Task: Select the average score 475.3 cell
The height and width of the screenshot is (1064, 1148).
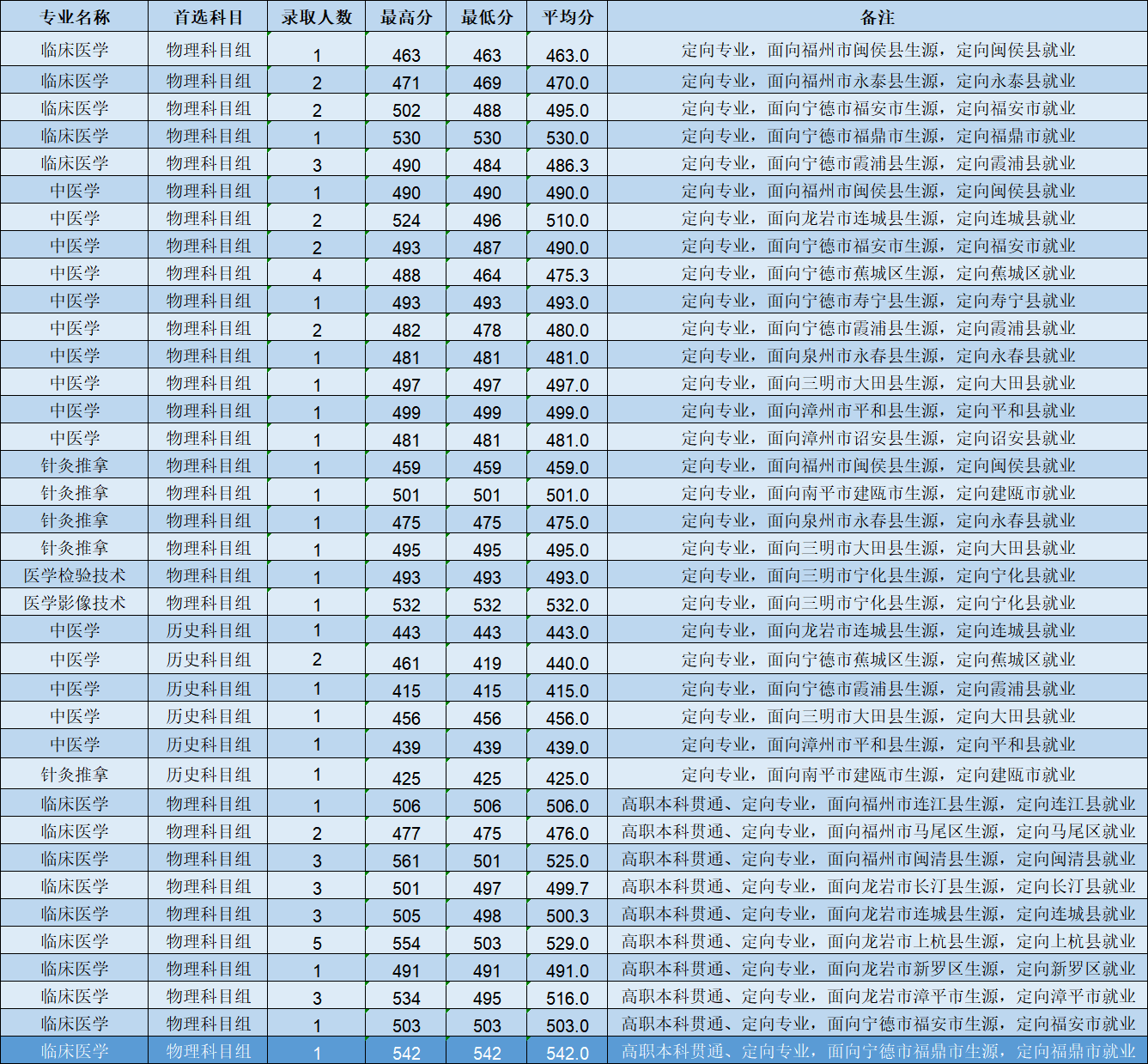Action: (x=568, y=275)
